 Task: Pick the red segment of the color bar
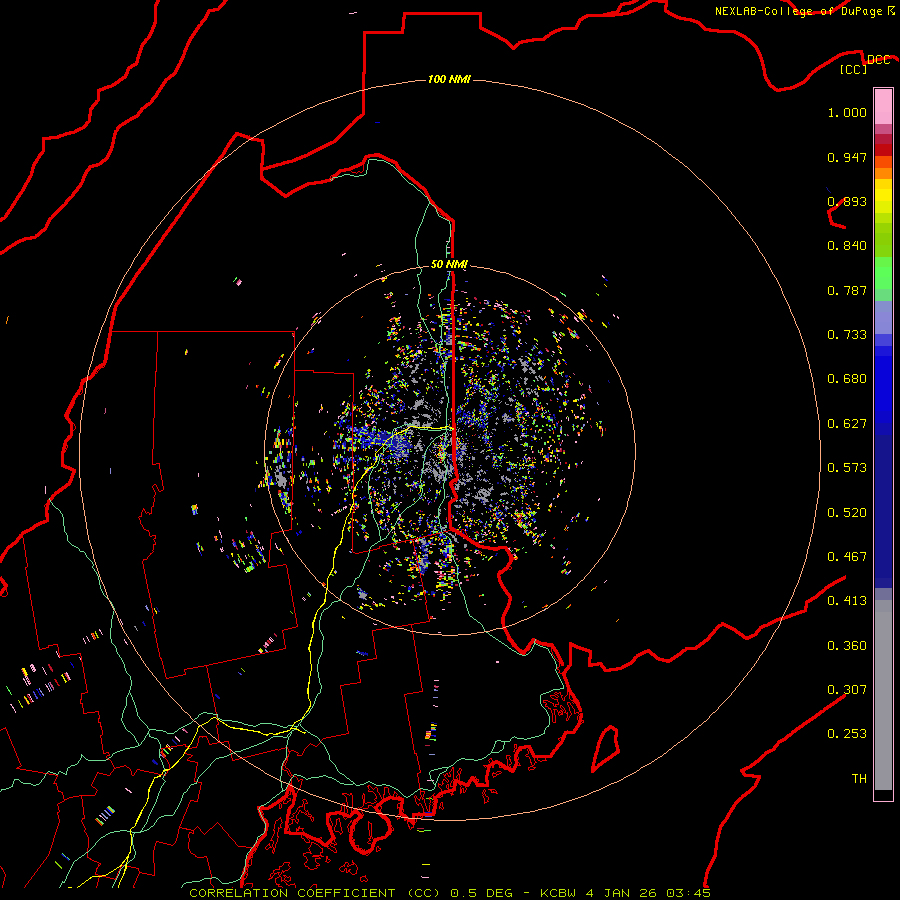point(883,150)
